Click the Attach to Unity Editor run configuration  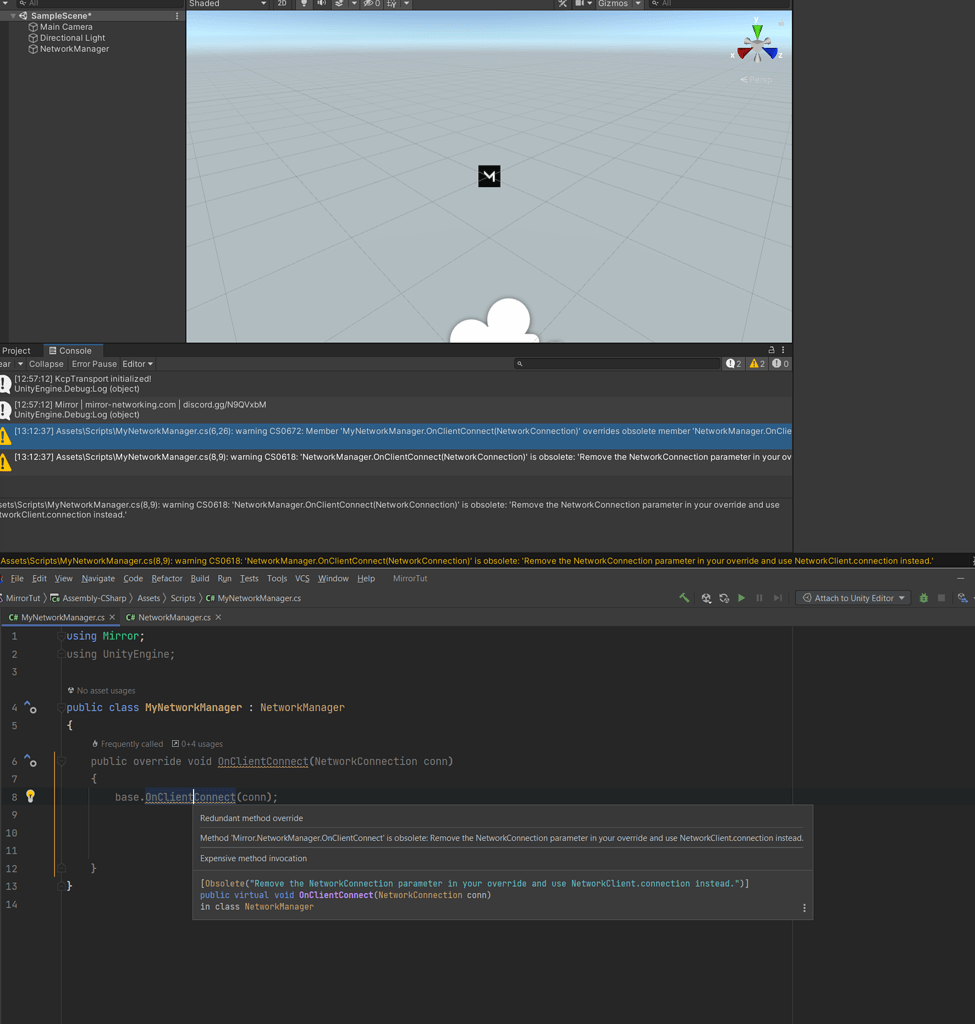(853, 598)
